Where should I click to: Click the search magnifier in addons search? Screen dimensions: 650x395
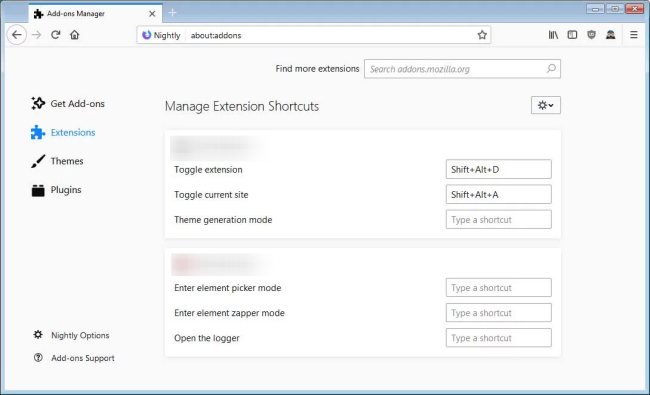[x=551, y=68]
